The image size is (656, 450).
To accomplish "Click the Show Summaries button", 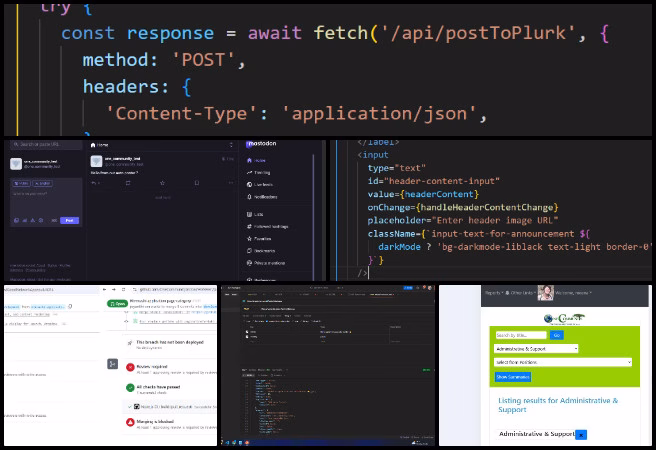I will (x=513, y=377).
